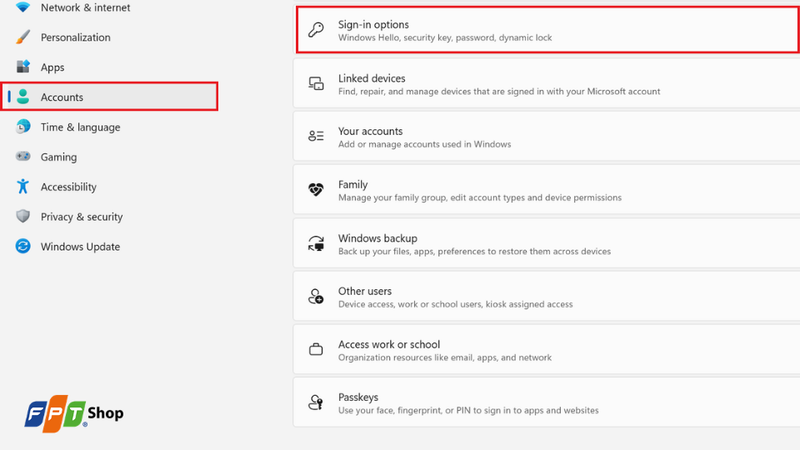Open Other users settings
This screenshot has height=450, width=800.
click(546, 296)
